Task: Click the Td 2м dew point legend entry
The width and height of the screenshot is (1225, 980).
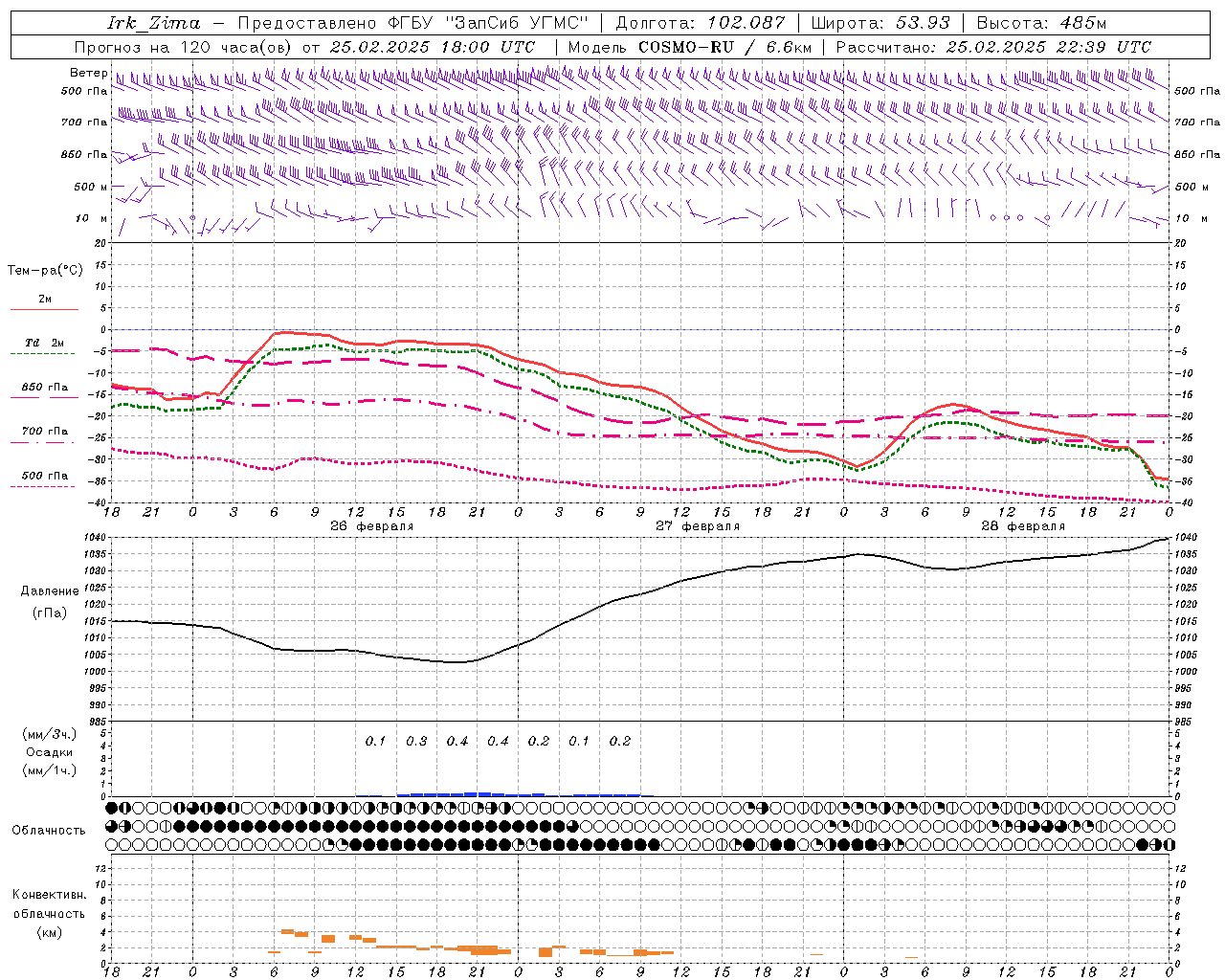Action: (x=44, y=343)
